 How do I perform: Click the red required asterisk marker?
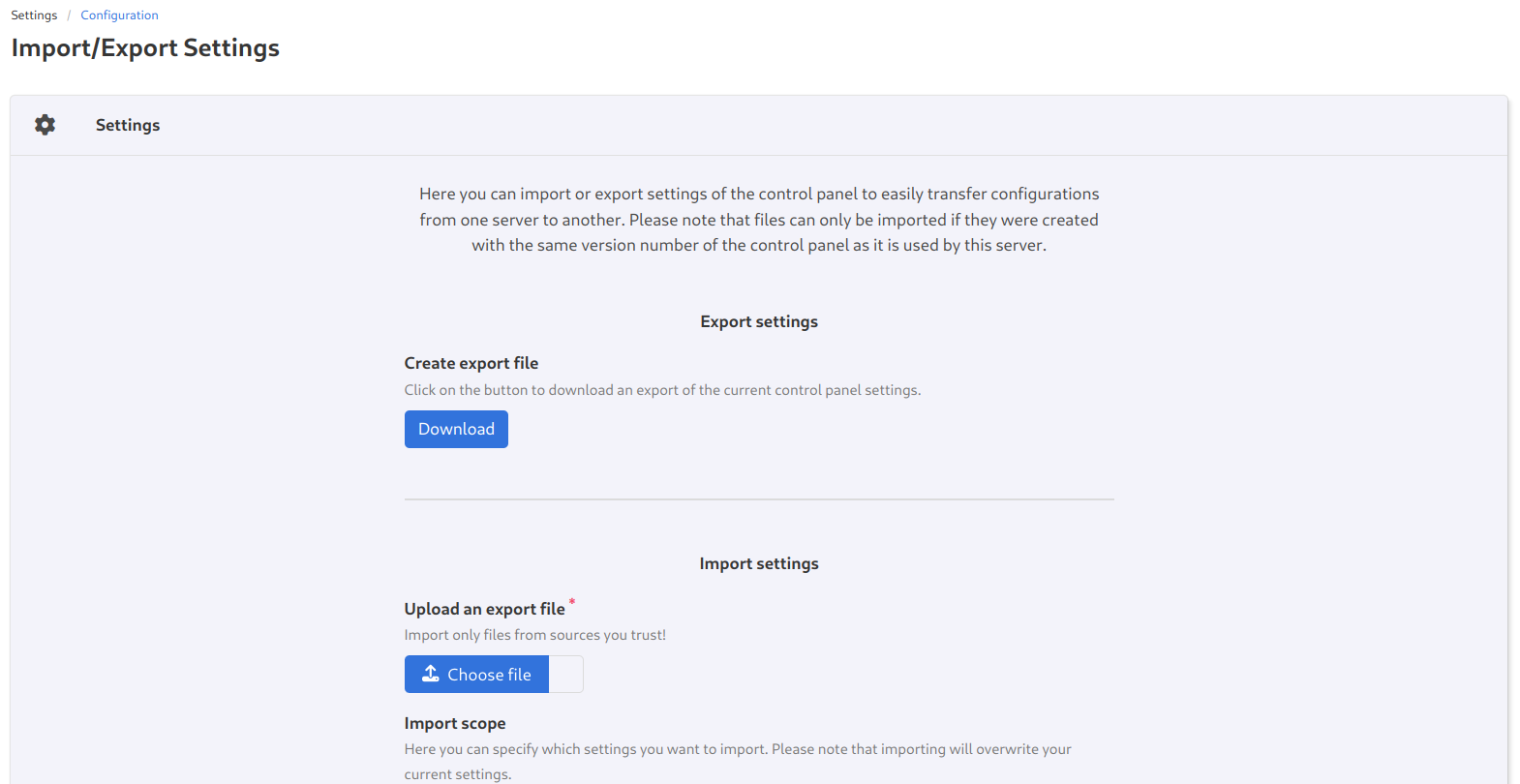tap(572, 602)
